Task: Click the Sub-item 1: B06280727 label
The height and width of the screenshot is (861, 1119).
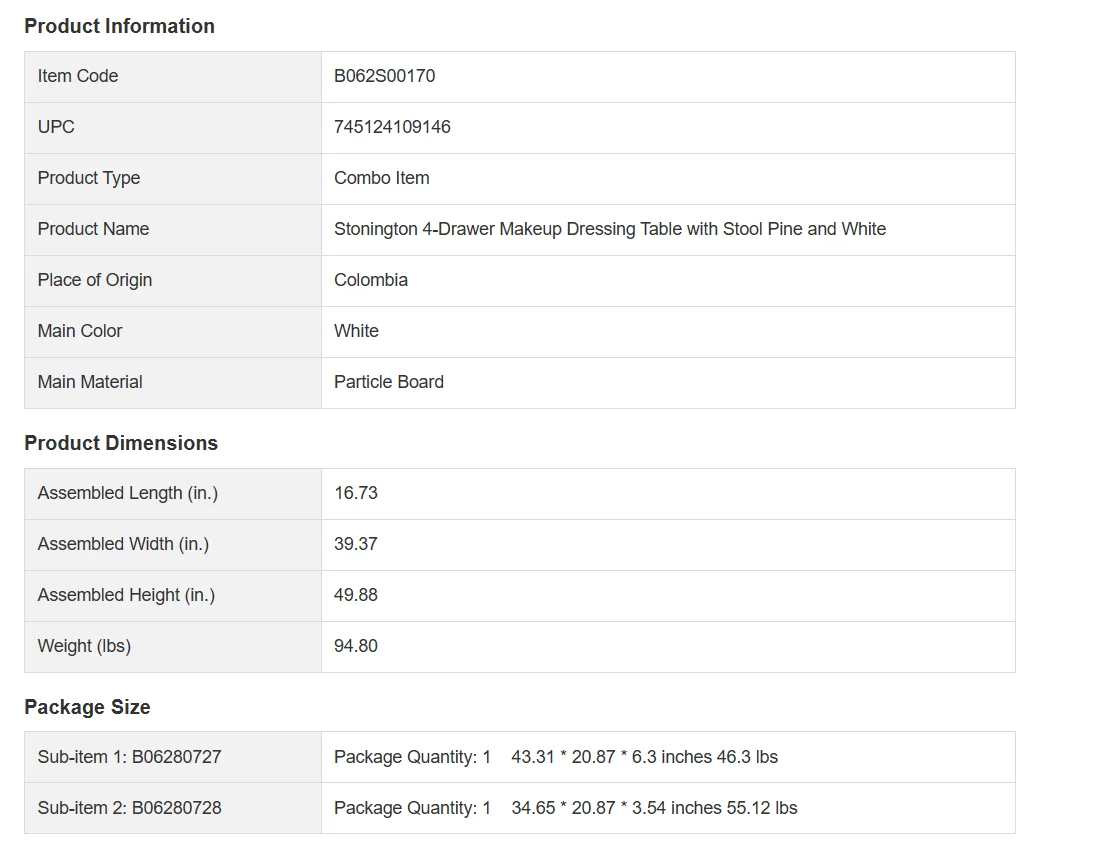Action: (129, 757)
